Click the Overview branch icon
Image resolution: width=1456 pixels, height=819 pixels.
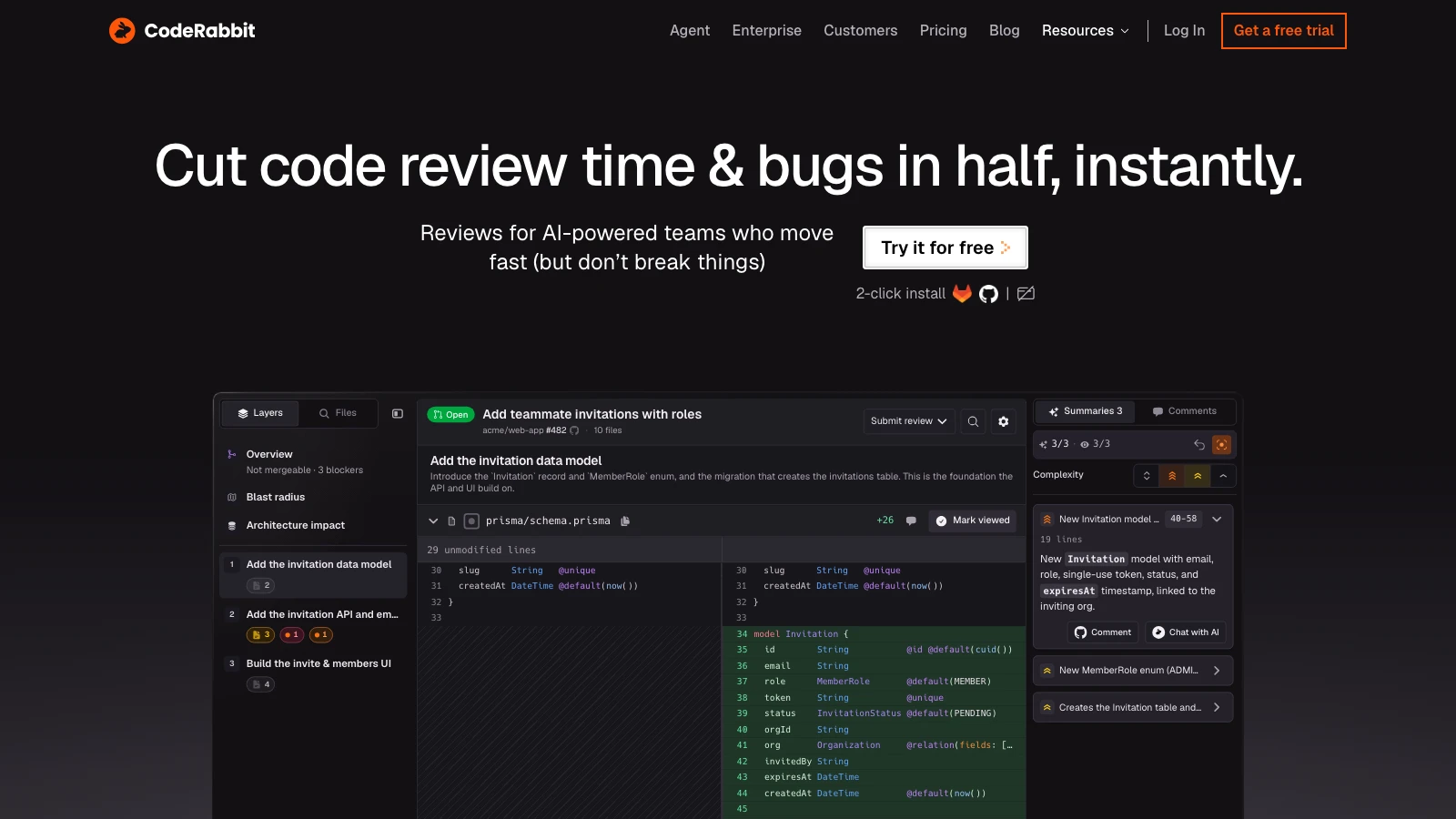click(232, 454)
